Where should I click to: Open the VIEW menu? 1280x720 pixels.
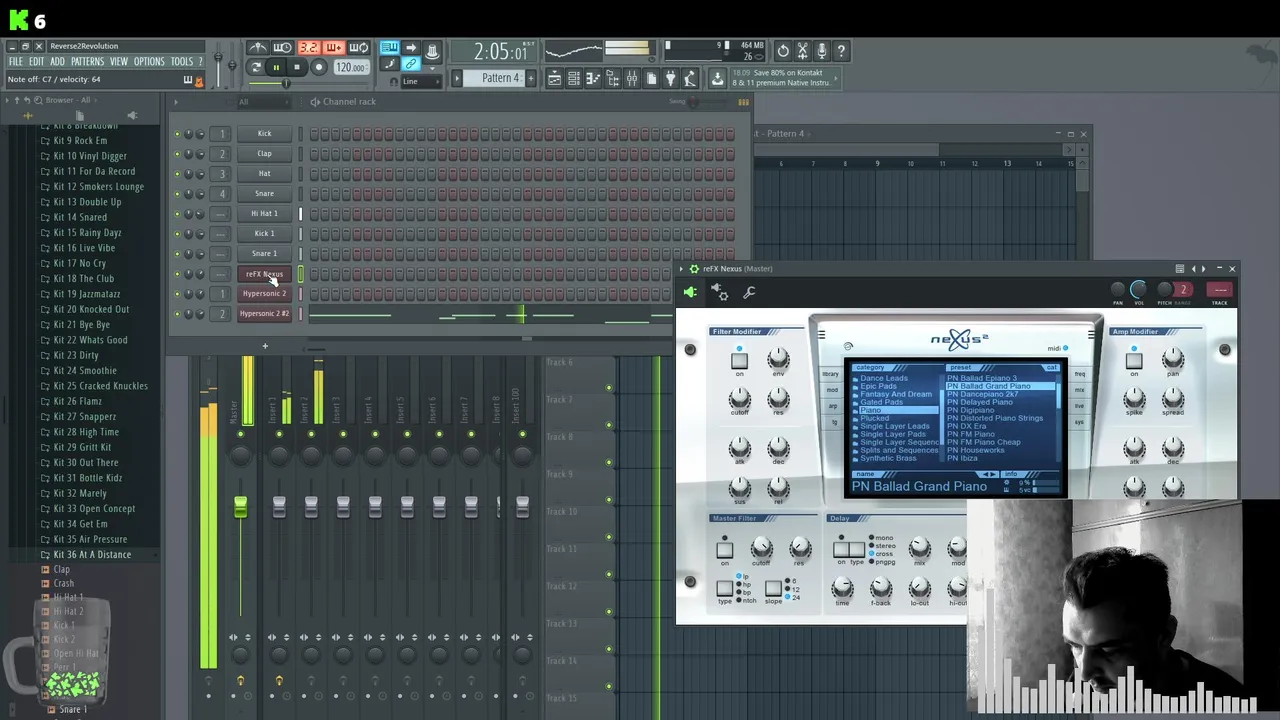[x=118, y=62]
